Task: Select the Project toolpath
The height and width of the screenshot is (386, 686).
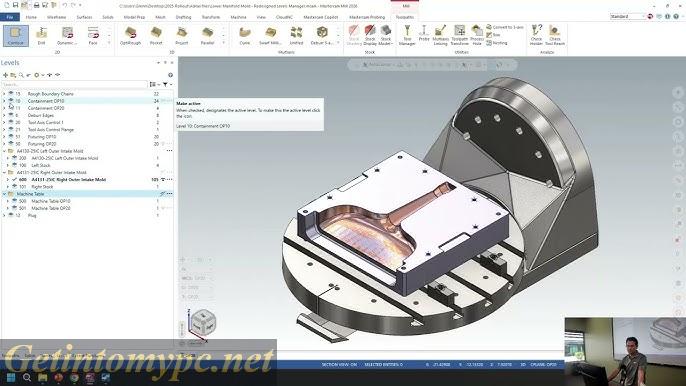Action: point(182,36)
